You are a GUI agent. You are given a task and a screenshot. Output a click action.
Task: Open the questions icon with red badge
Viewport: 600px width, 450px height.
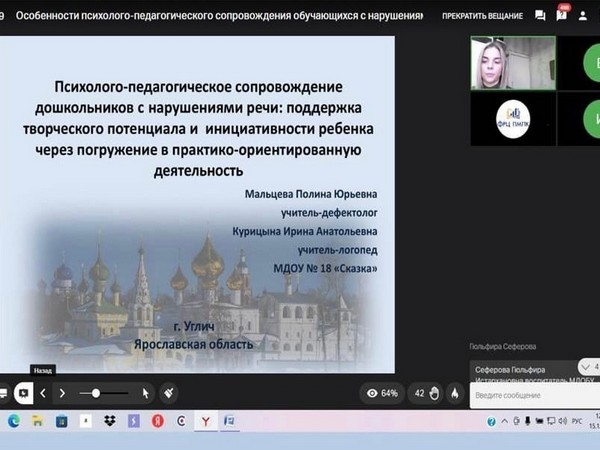[562, 15]
